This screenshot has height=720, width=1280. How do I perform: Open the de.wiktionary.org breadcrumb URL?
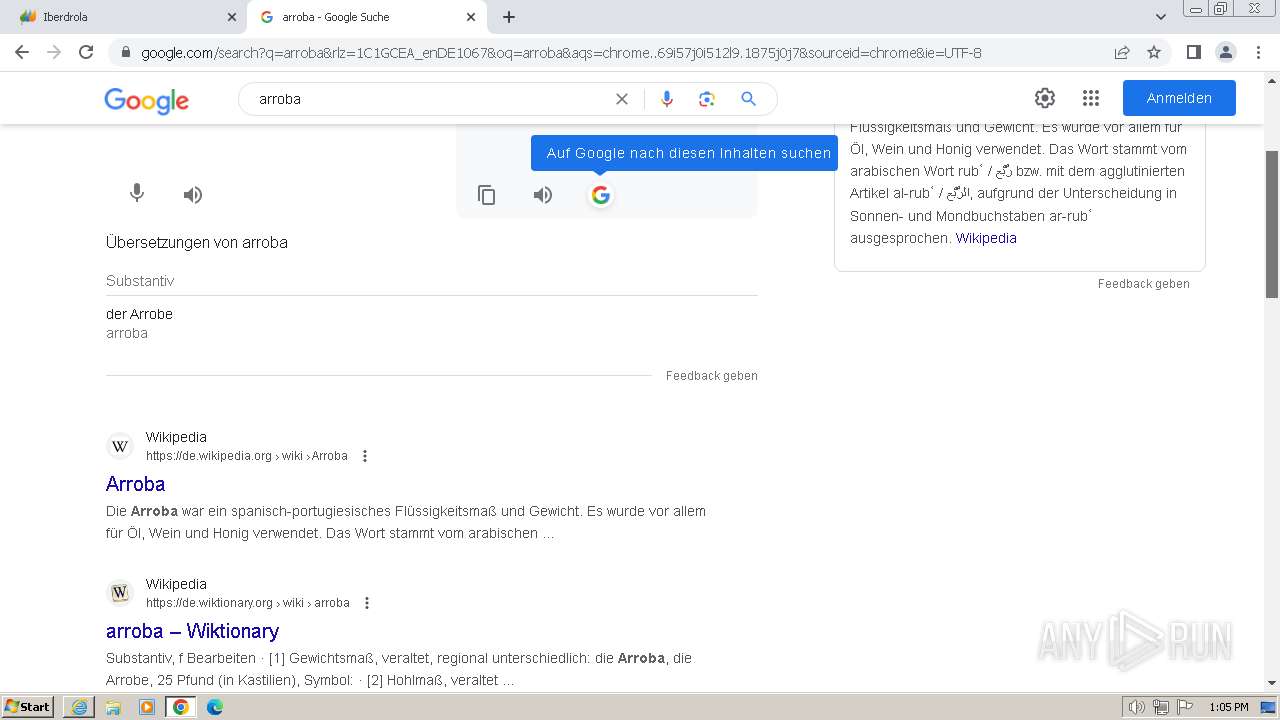click(248, 603)
